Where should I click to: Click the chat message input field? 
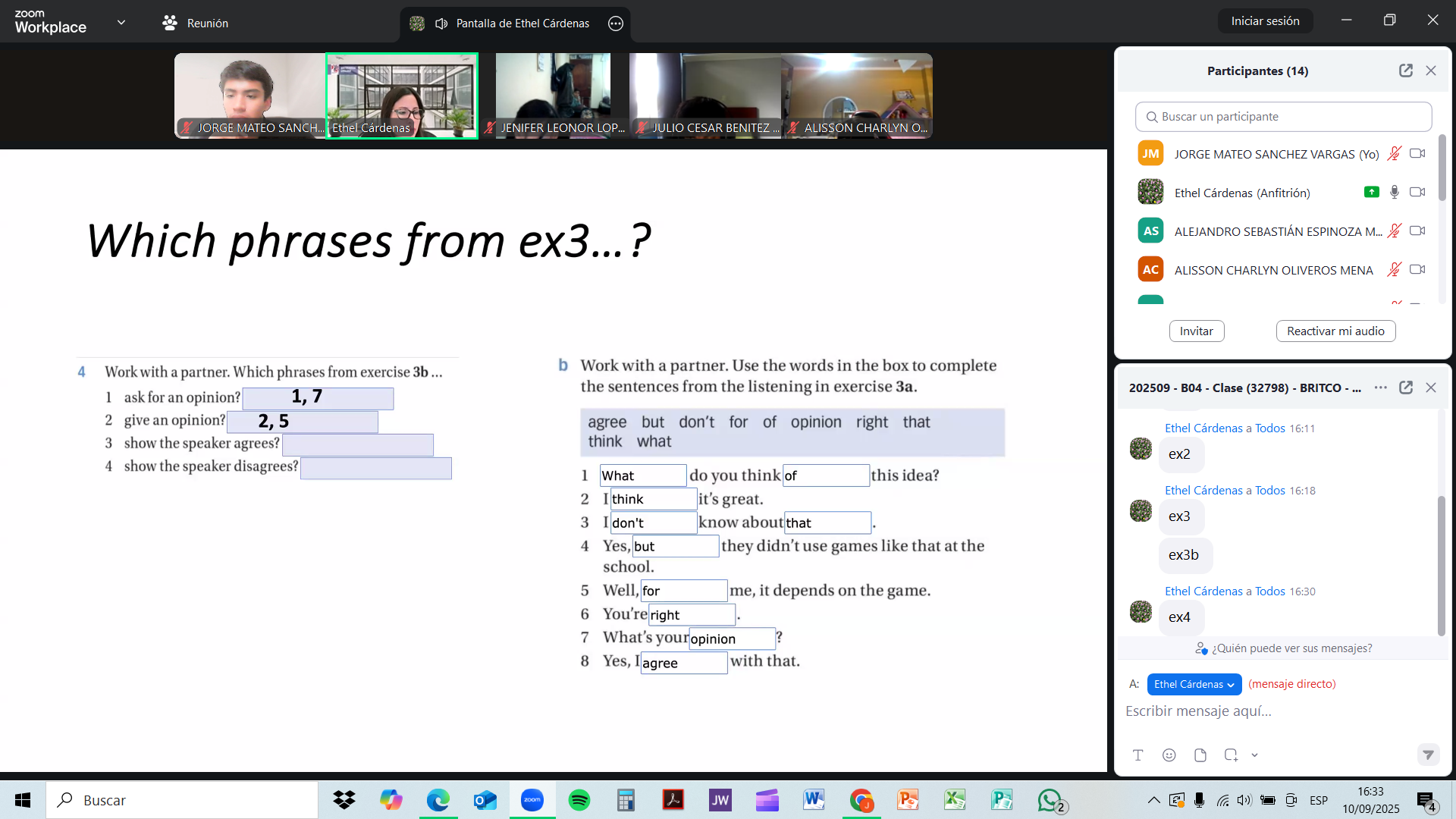click(x=1251, y=711)
